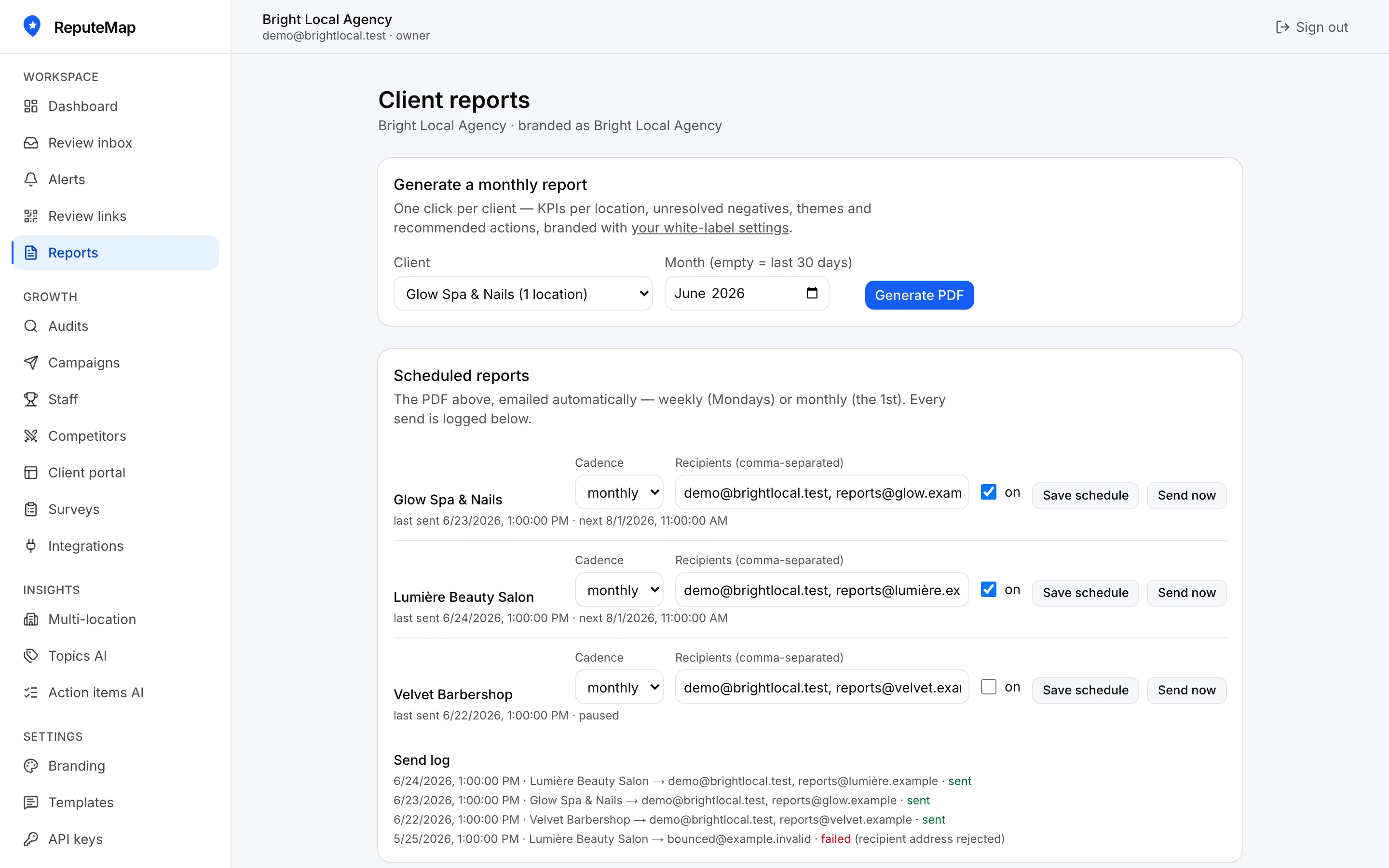Open the Glow Spa & Nails cadence dropdown
1389x868 pixels.
619,492
